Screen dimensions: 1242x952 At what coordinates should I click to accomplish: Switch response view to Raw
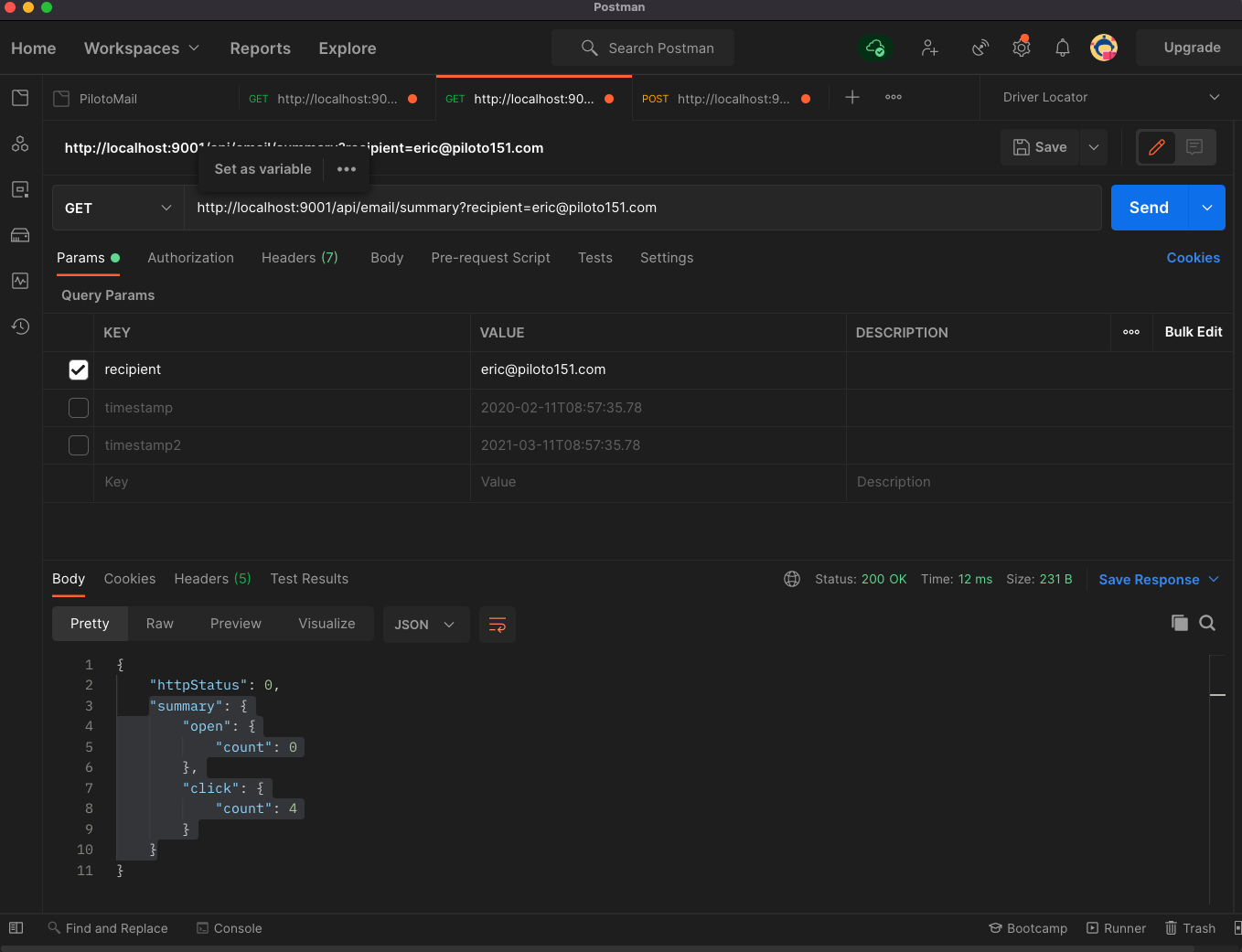(160, 624)
